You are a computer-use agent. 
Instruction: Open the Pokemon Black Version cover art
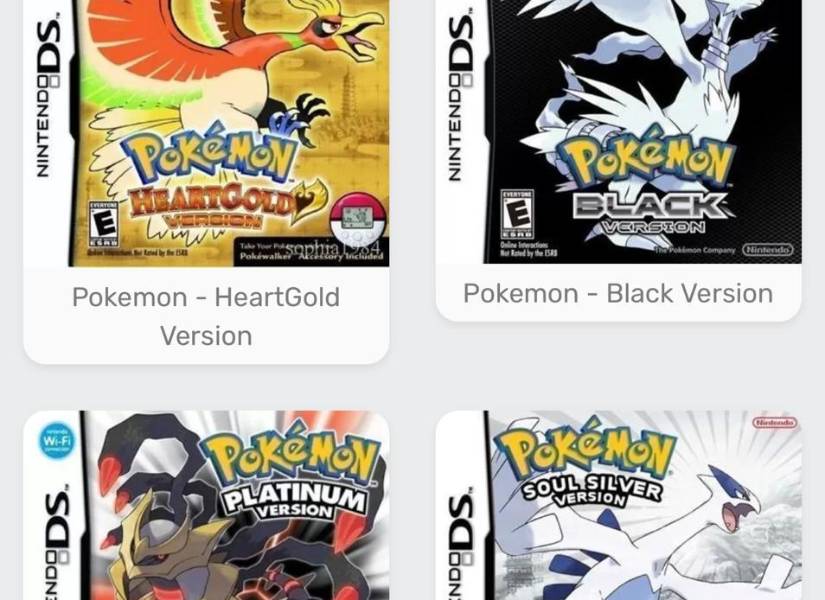point(619,132)
